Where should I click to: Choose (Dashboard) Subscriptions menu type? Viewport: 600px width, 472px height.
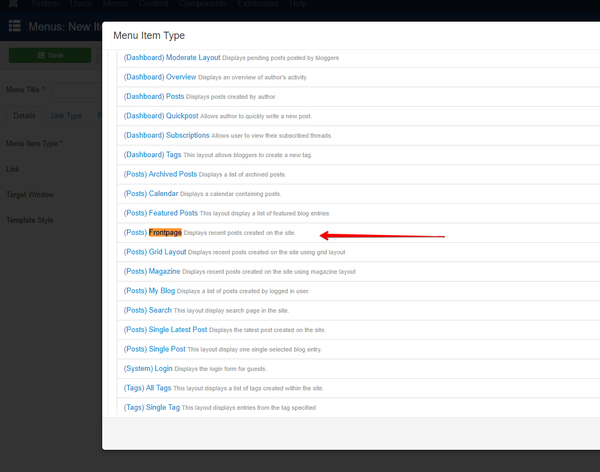point(166,135)
